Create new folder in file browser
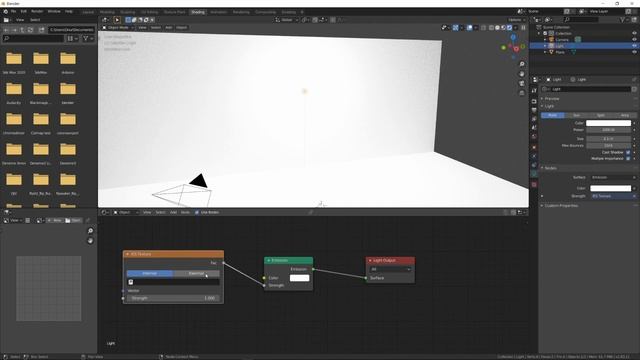Screen dimensions: 640x360 [x=41, y=30]
